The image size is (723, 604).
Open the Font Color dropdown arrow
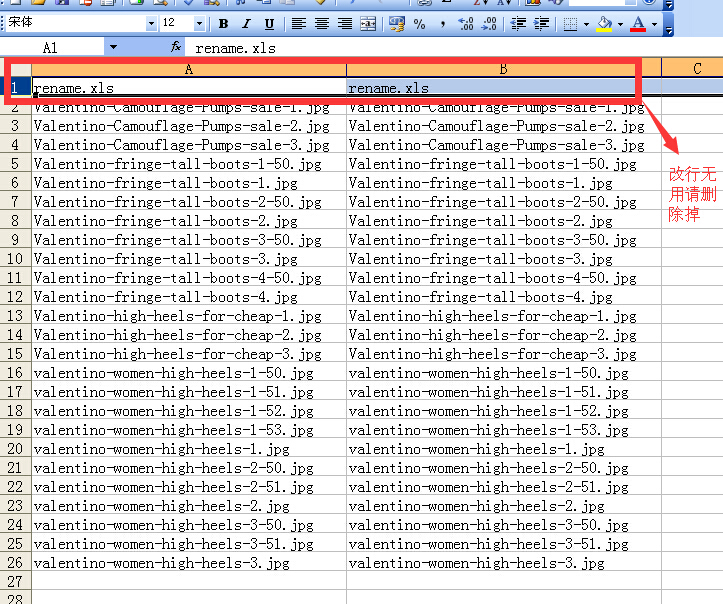654,24
